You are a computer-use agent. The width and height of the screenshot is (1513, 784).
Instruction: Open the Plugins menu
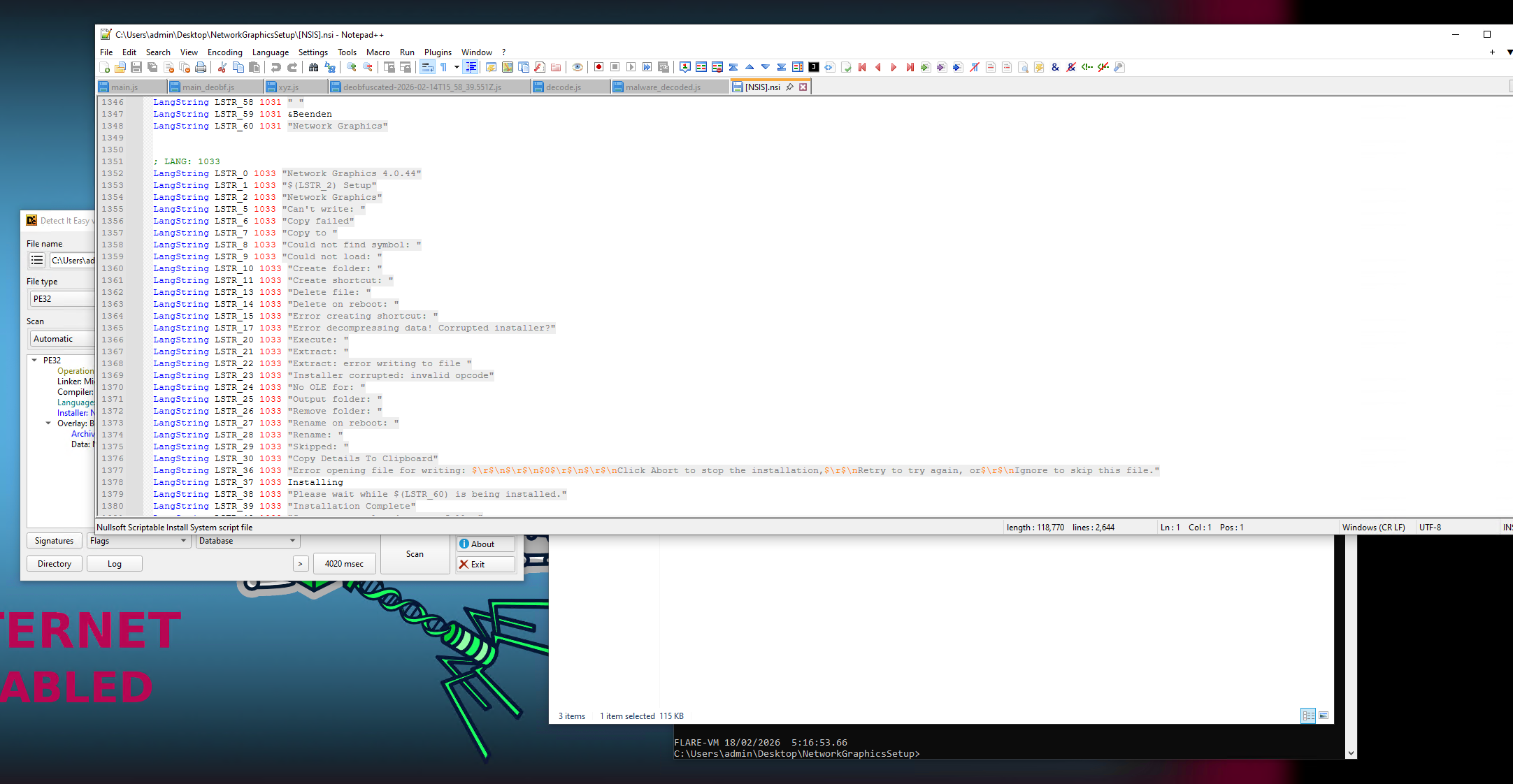pyautogui.click(x=438, y=52)
